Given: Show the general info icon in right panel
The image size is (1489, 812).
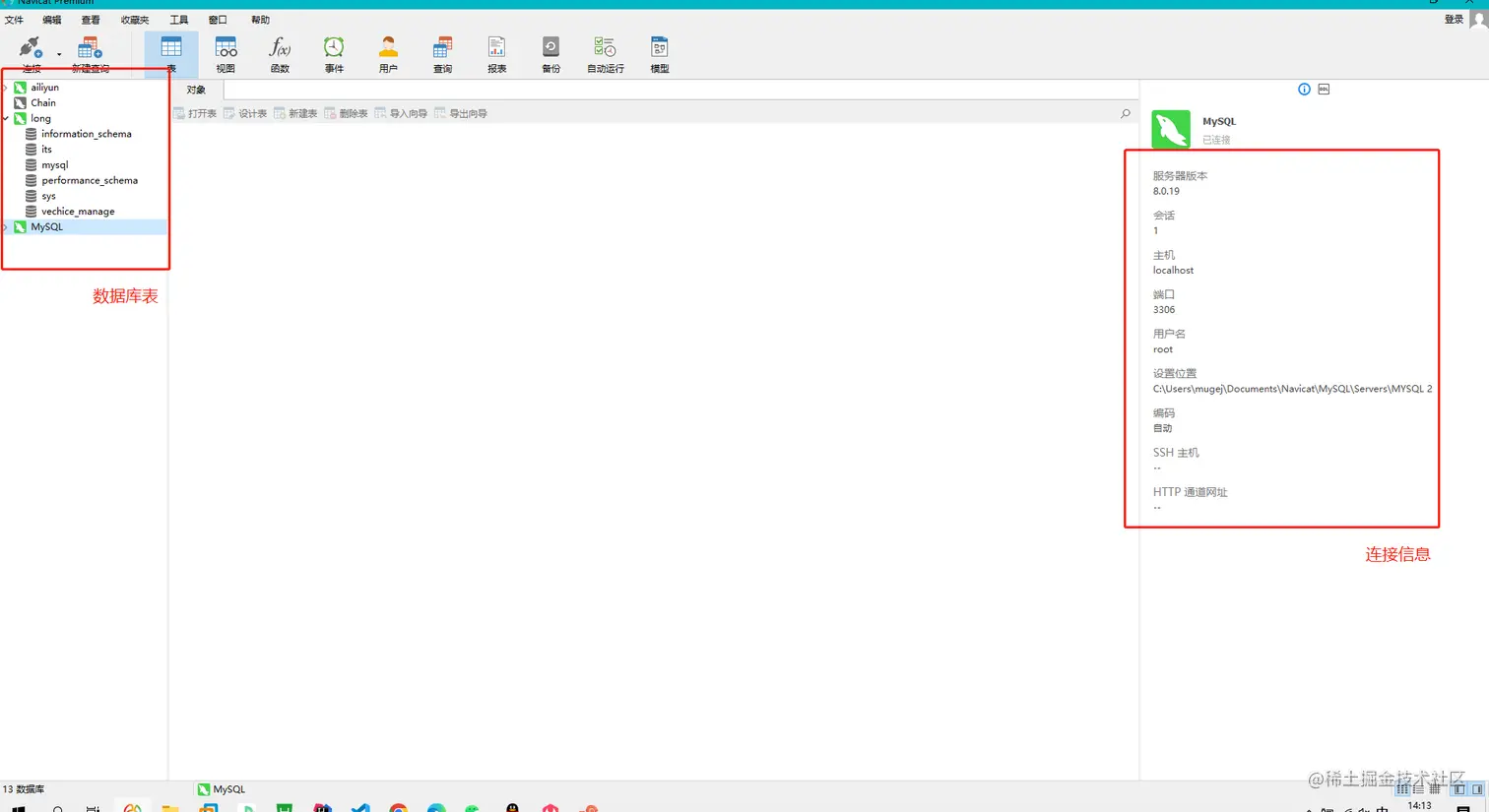Looking at the screenshot, I should point(1304,90).
